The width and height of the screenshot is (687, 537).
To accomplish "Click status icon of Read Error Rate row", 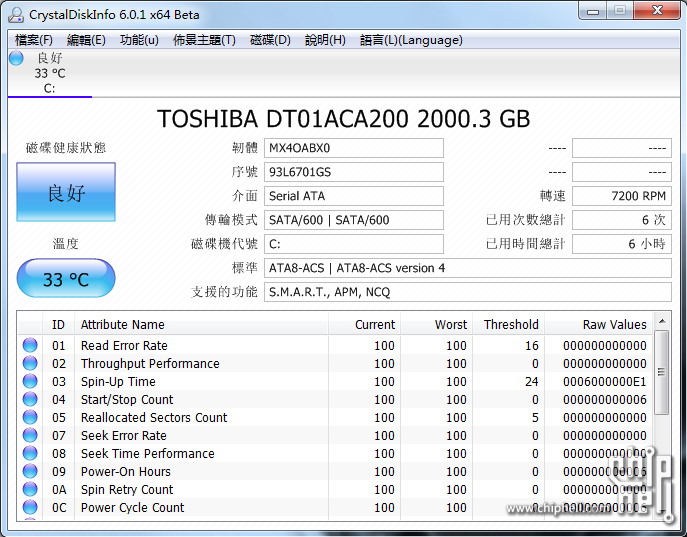I will [30, 345].
